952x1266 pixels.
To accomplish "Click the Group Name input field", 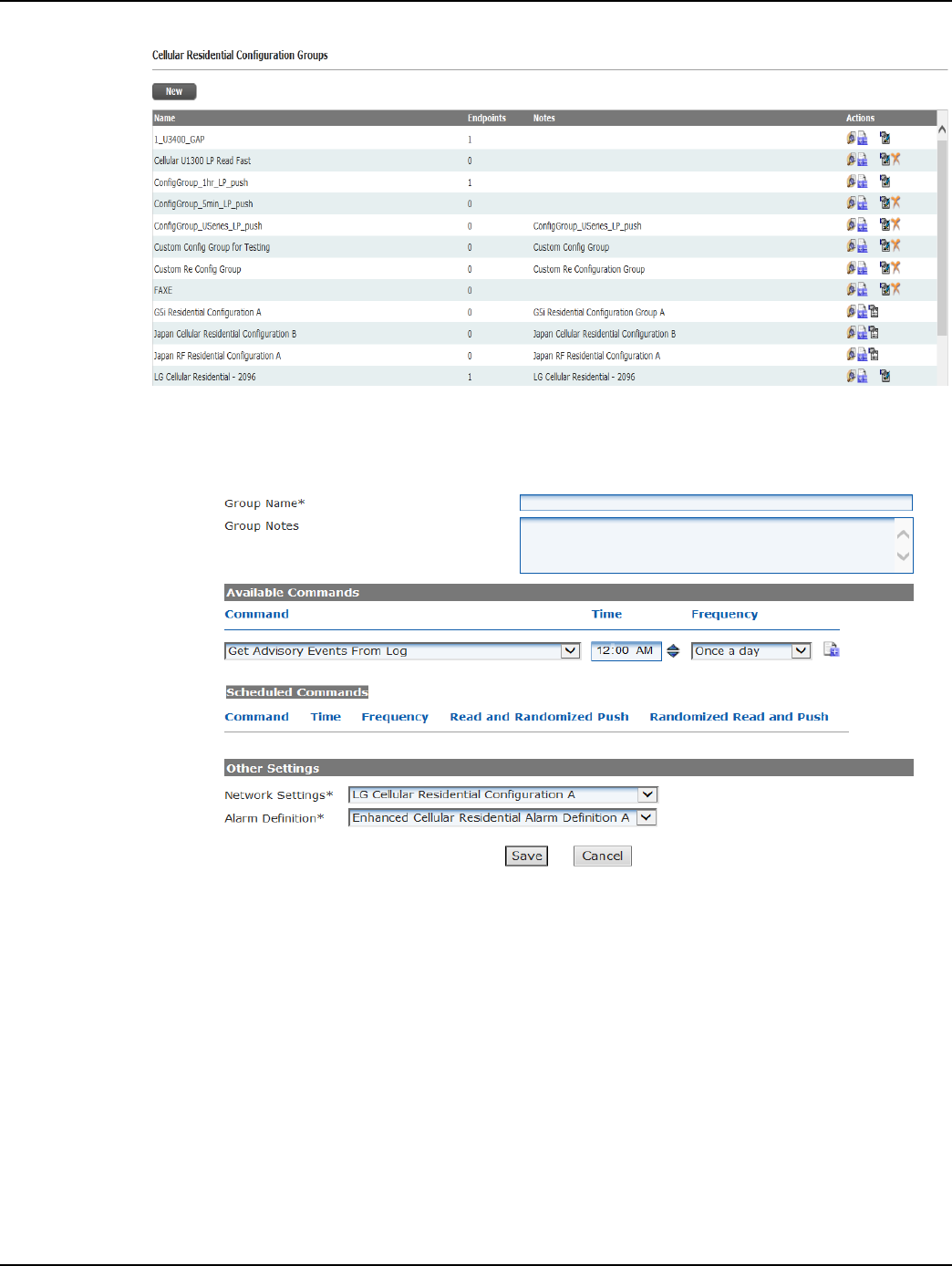I will pos(716,503).
